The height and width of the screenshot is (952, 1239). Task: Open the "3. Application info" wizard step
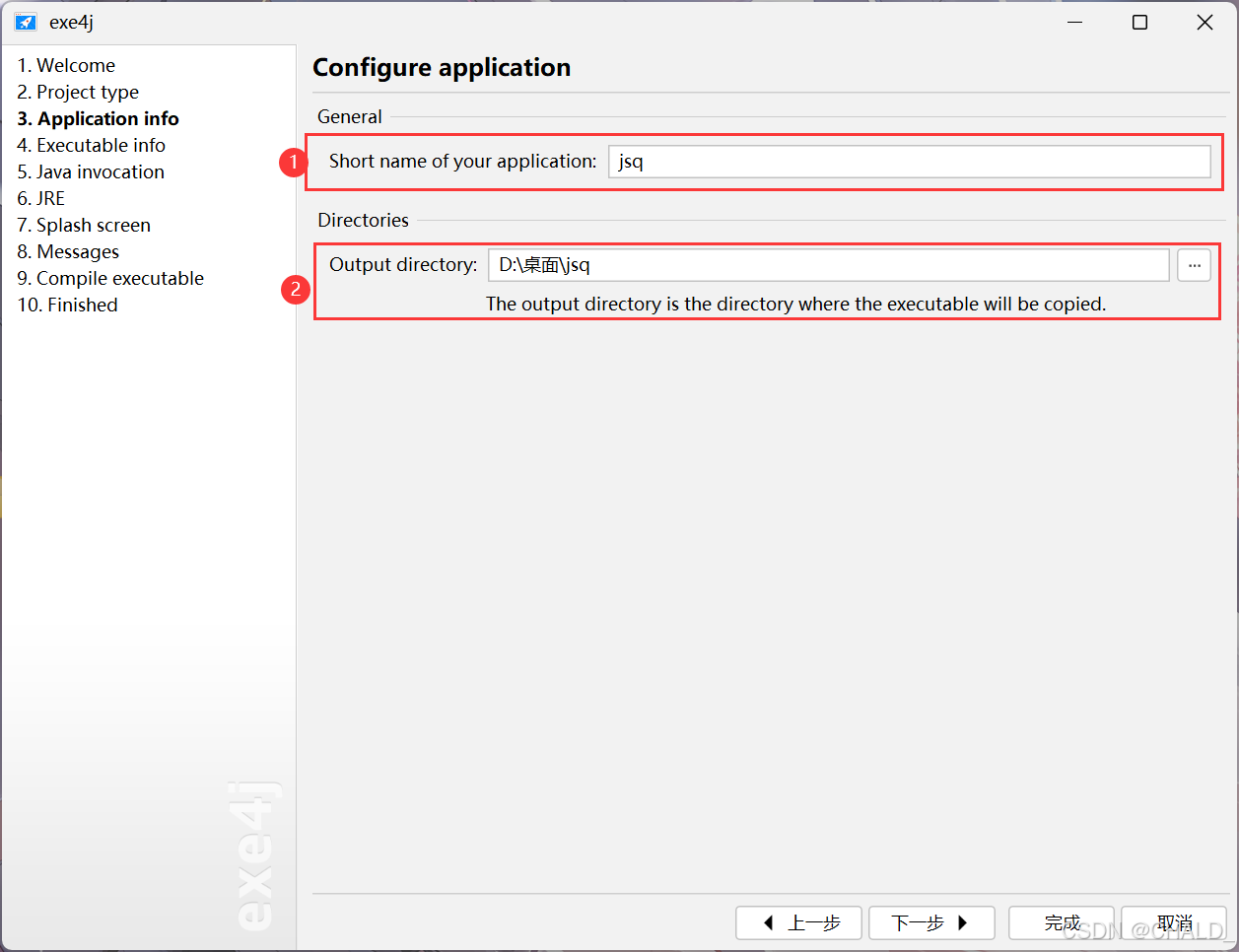coord(98,118)
